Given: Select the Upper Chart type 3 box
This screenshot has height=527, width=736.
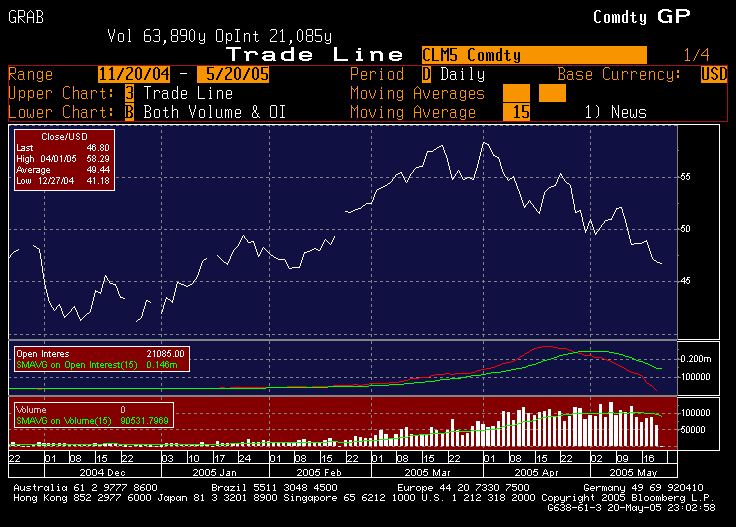Looking at the screenshot, I should (129, 93).
